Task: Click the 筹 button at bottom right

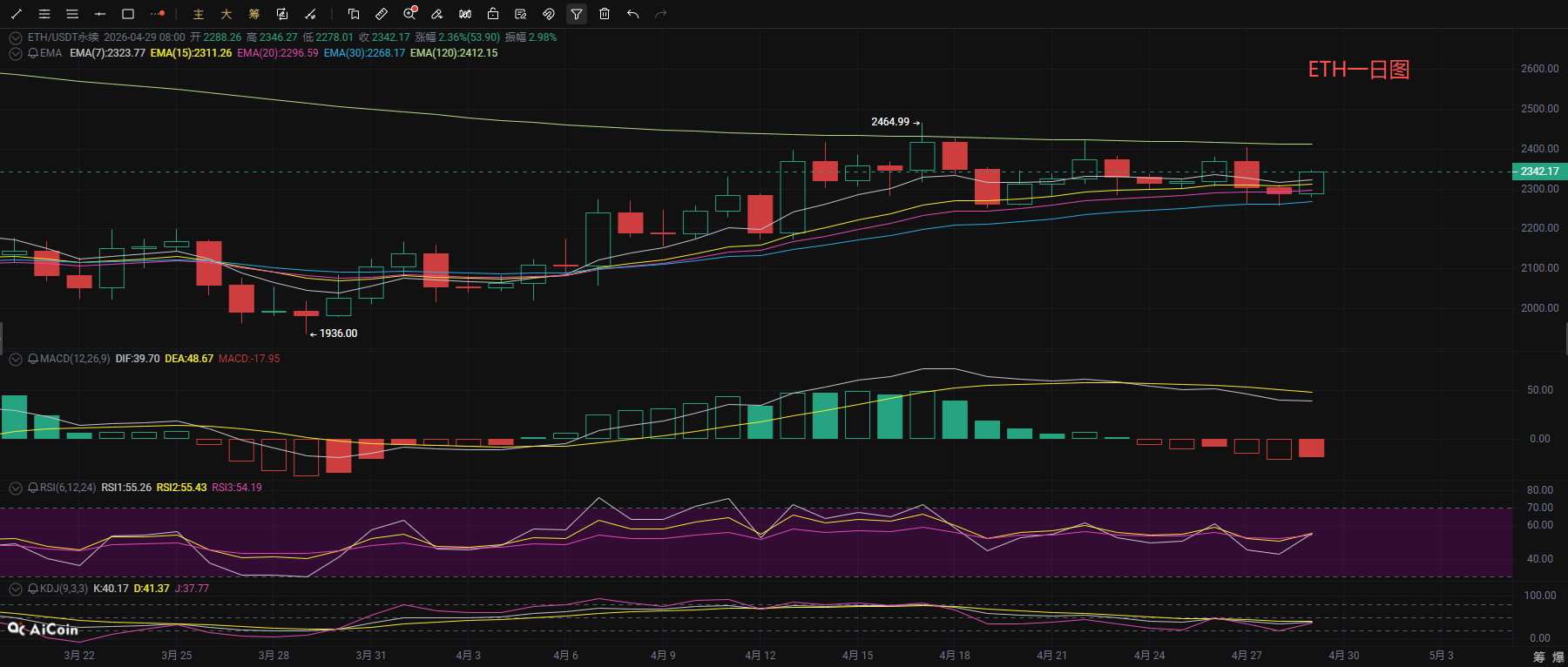Action: 1539,657
